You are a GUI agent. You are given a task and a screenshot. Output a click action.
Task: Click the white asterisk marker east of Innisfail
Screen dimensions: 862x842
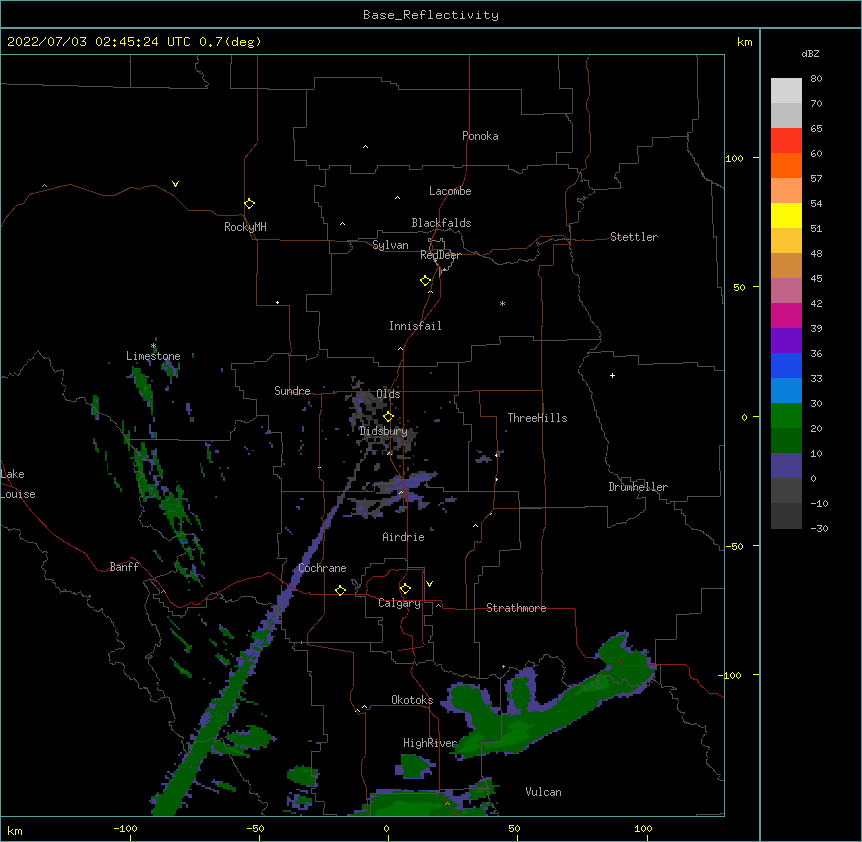tap(502, 304)
